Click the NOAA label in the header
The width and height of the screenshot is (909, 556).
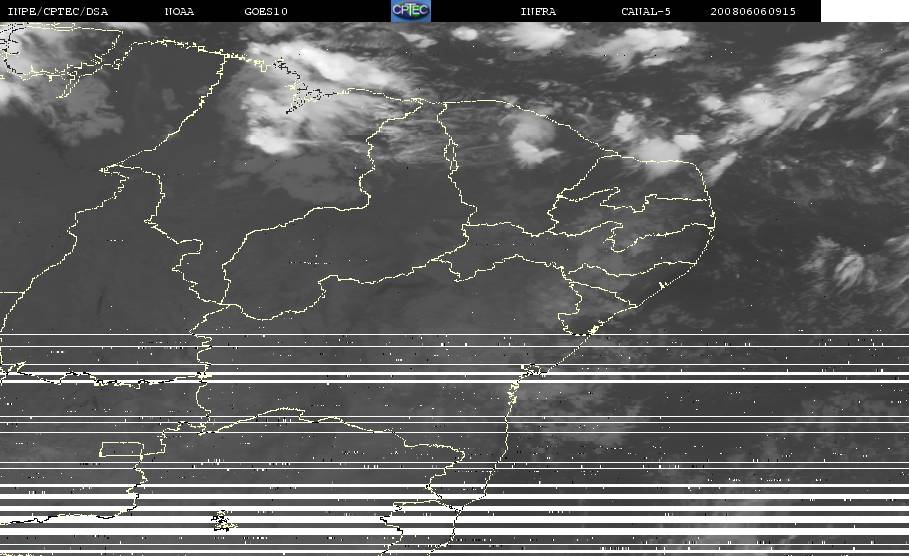179,11
